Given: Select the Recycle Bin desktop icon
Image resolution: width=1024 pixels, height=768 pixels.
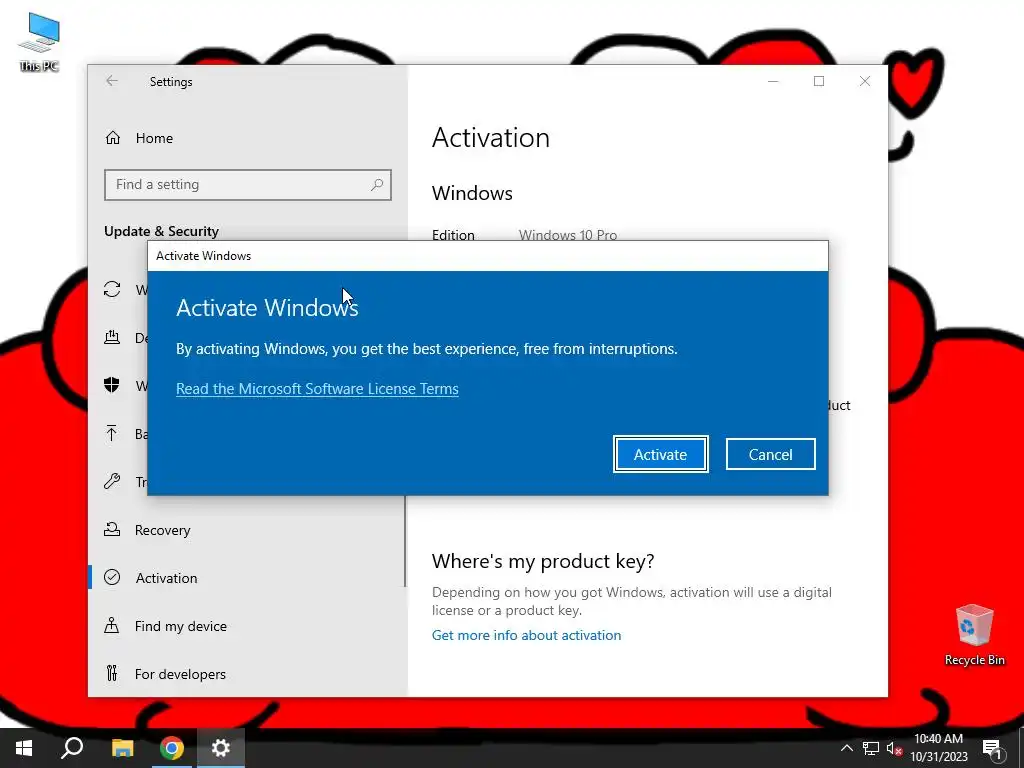Looking at the screenshot, I should tap(974, 635).
